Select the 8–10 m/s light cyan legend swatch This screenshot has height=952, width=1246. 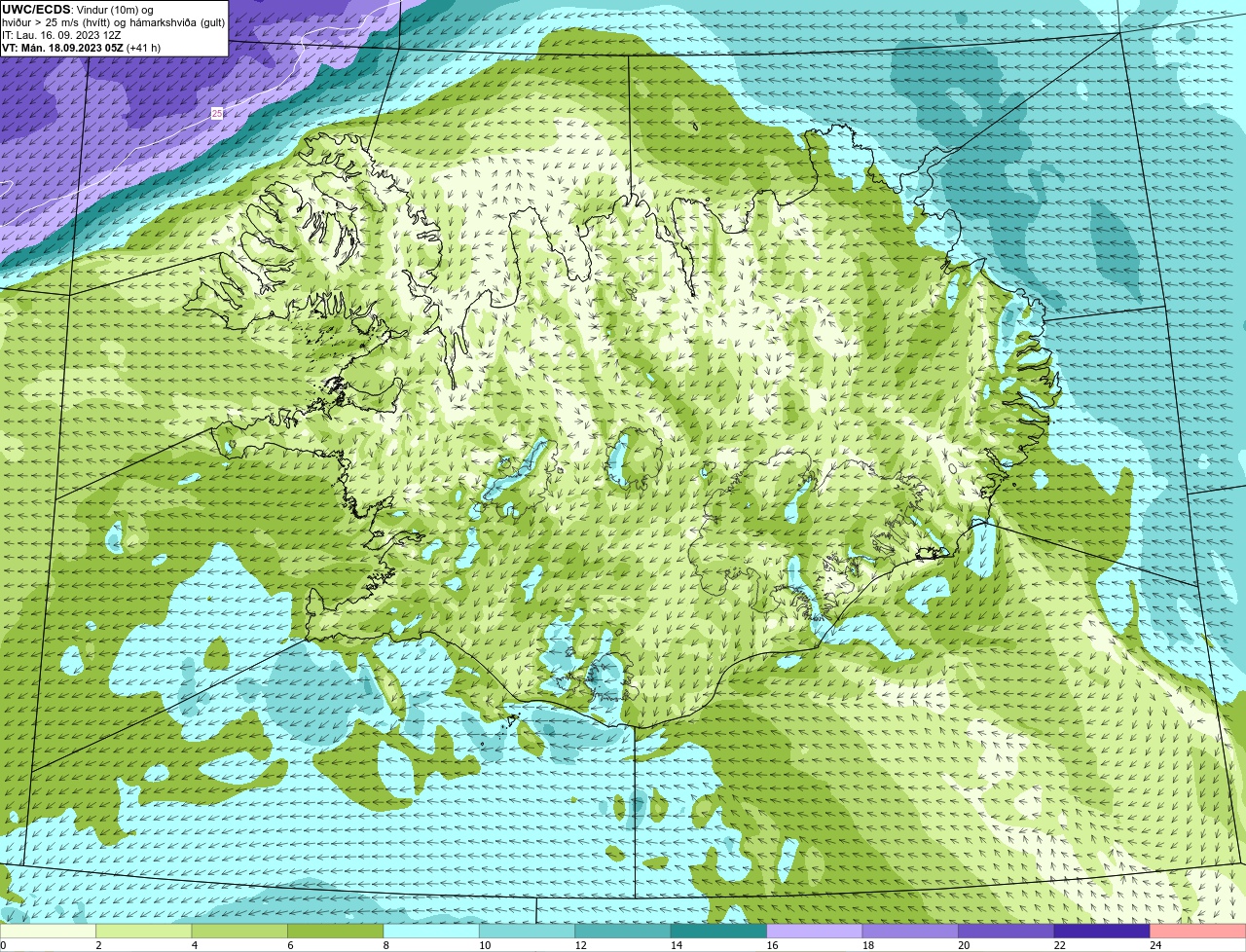pos(431,932)
